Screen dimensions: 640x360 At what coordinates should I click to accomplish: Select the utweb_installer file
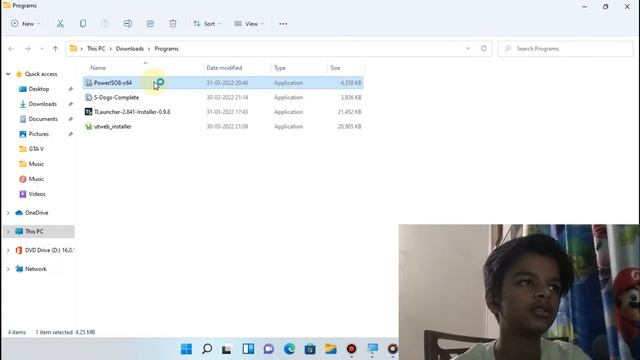tap(223, 127)
